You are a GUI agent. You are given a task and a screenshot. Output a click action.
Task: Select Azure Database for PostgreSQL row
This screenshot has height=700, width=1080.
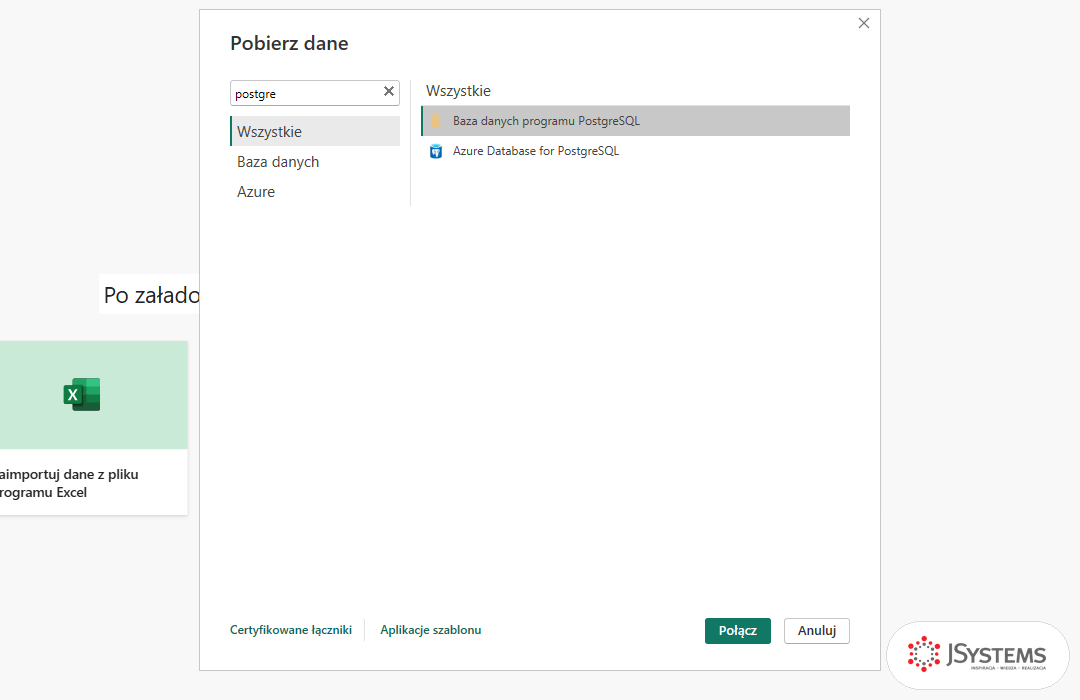(x=635, y=151)
